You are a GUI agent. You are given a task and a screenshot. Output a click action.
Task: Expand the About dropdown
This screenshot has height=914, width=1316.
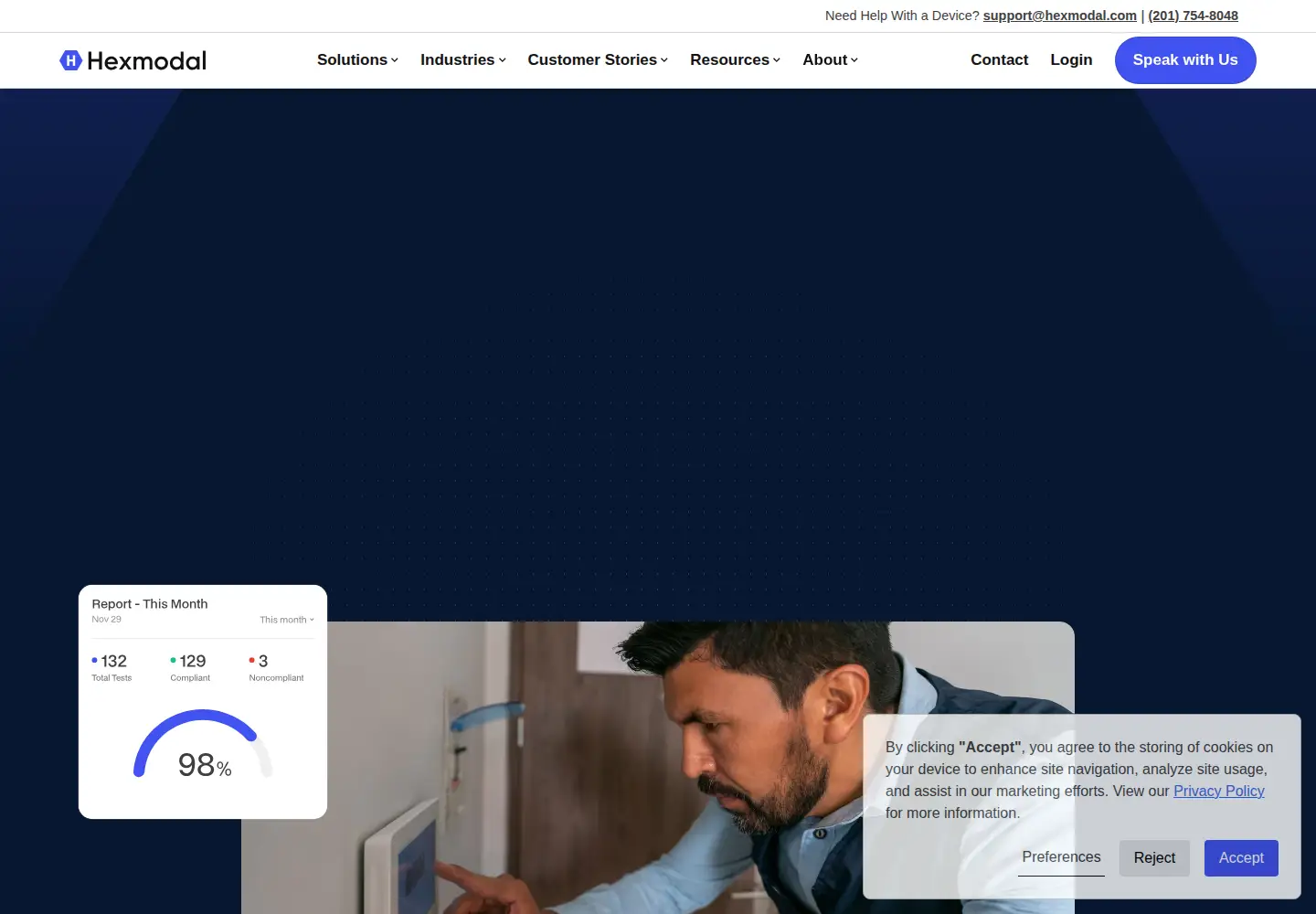coord(830,59)
